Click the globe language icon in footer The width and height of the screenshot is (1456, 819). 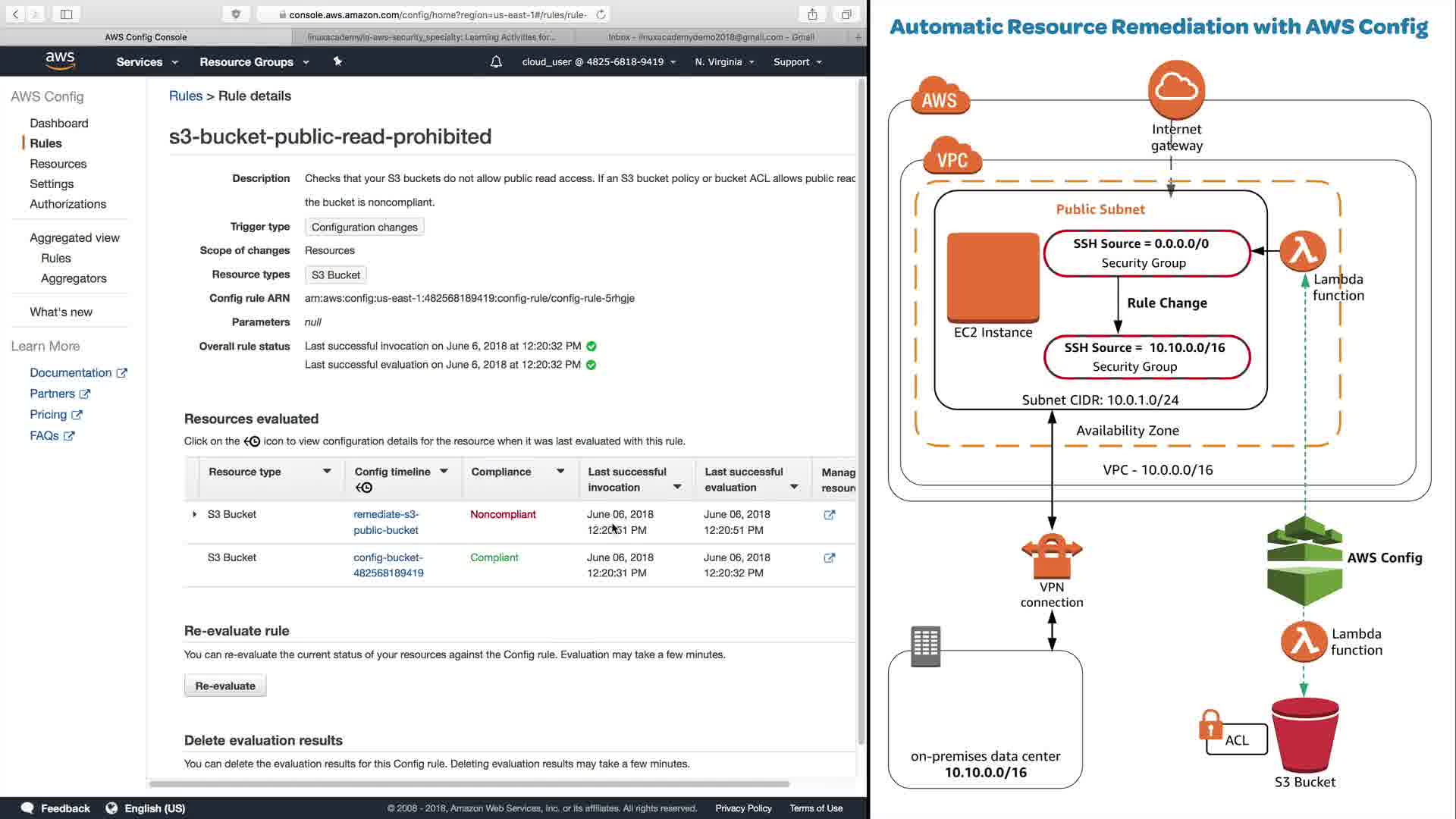click(111, 808)
